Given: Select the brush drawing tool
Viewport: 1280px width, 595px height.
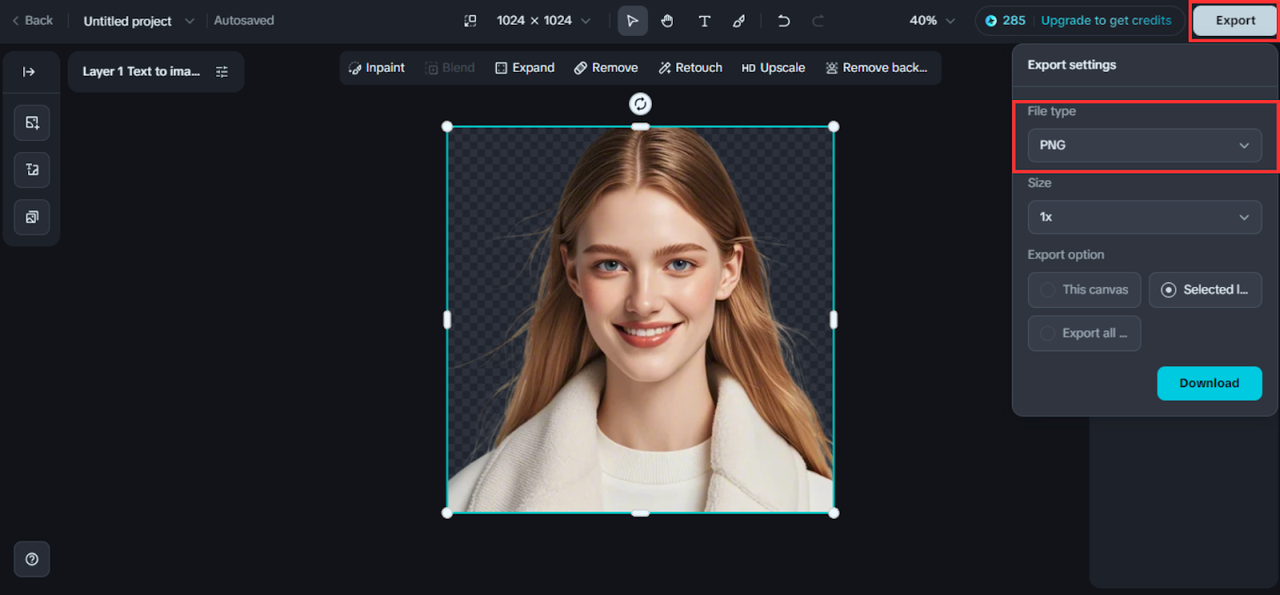Looking at the screenshot, I should point(739,20).
